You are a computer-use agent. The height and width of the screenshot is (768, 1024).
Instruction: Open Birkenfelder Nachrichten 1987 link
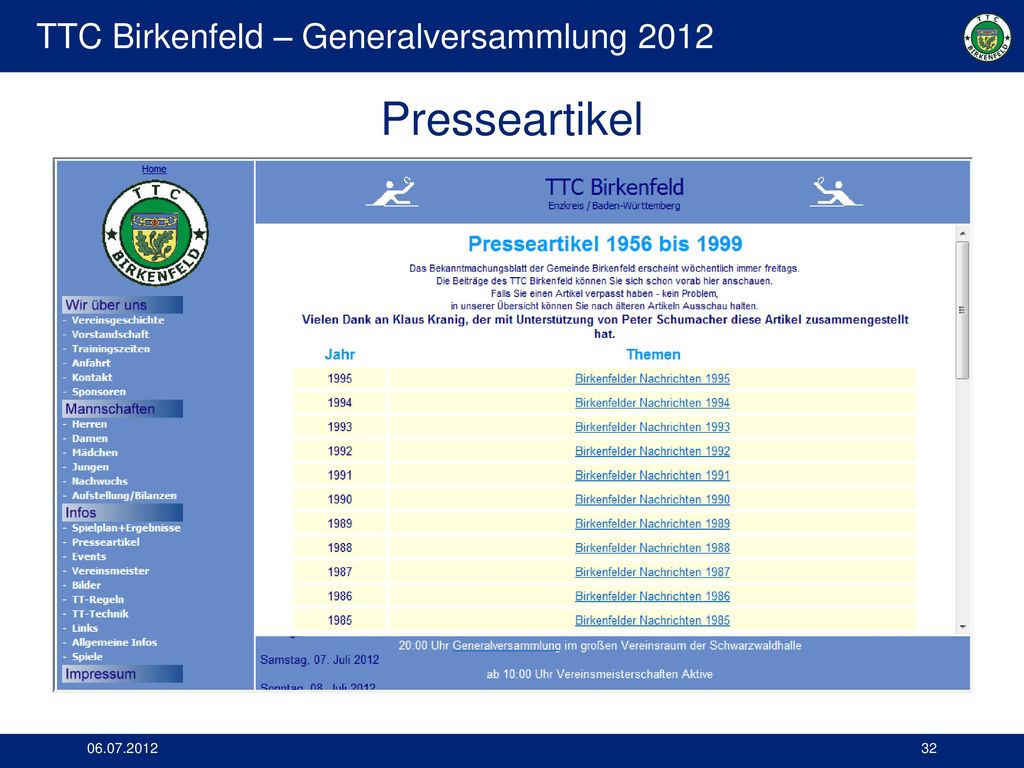pos(652,572)
